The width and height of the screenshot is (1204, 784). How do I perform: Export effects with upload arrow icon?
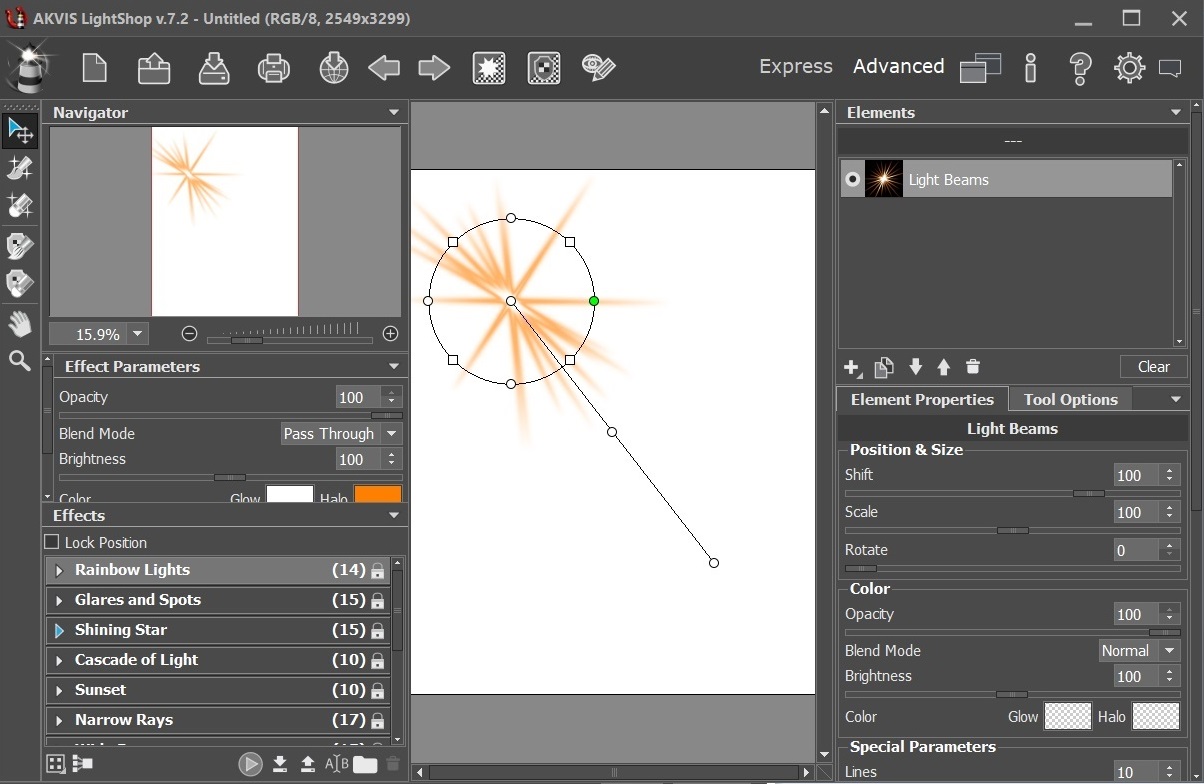tap(308, 765)
